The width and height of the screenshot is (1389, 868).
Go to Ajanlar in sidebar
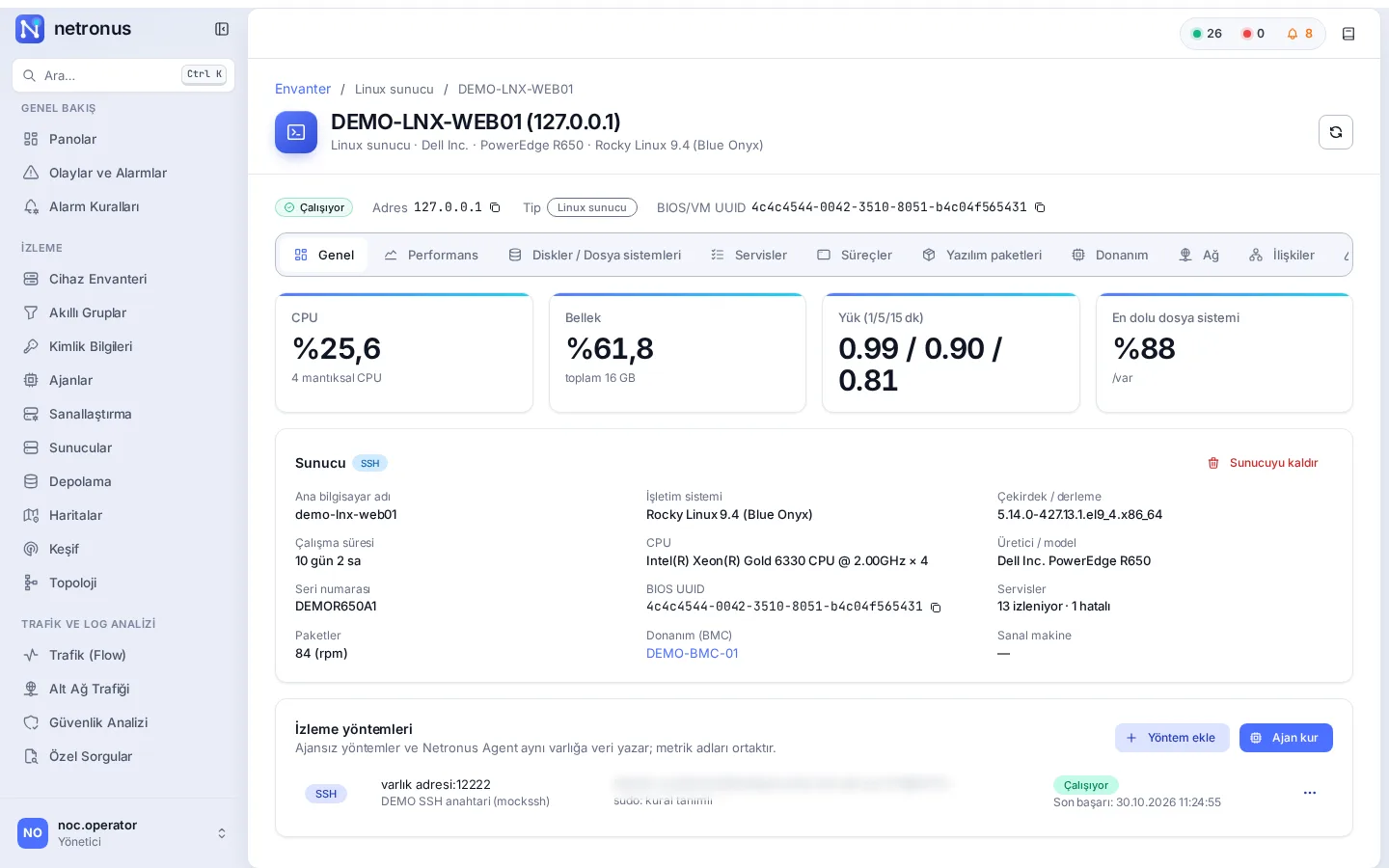(x=123, y=380)
